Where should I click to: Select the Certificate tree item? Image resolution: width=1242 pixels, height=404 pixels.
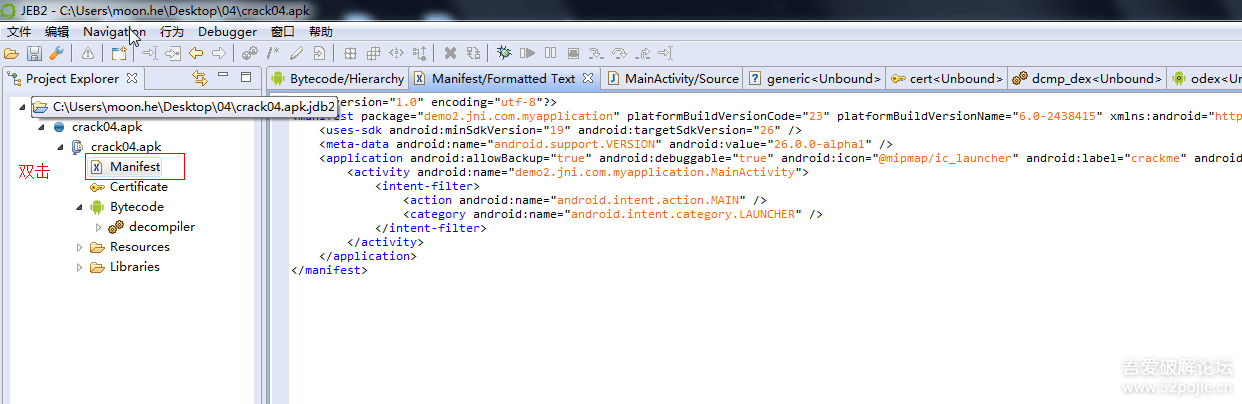coord(128,187)
